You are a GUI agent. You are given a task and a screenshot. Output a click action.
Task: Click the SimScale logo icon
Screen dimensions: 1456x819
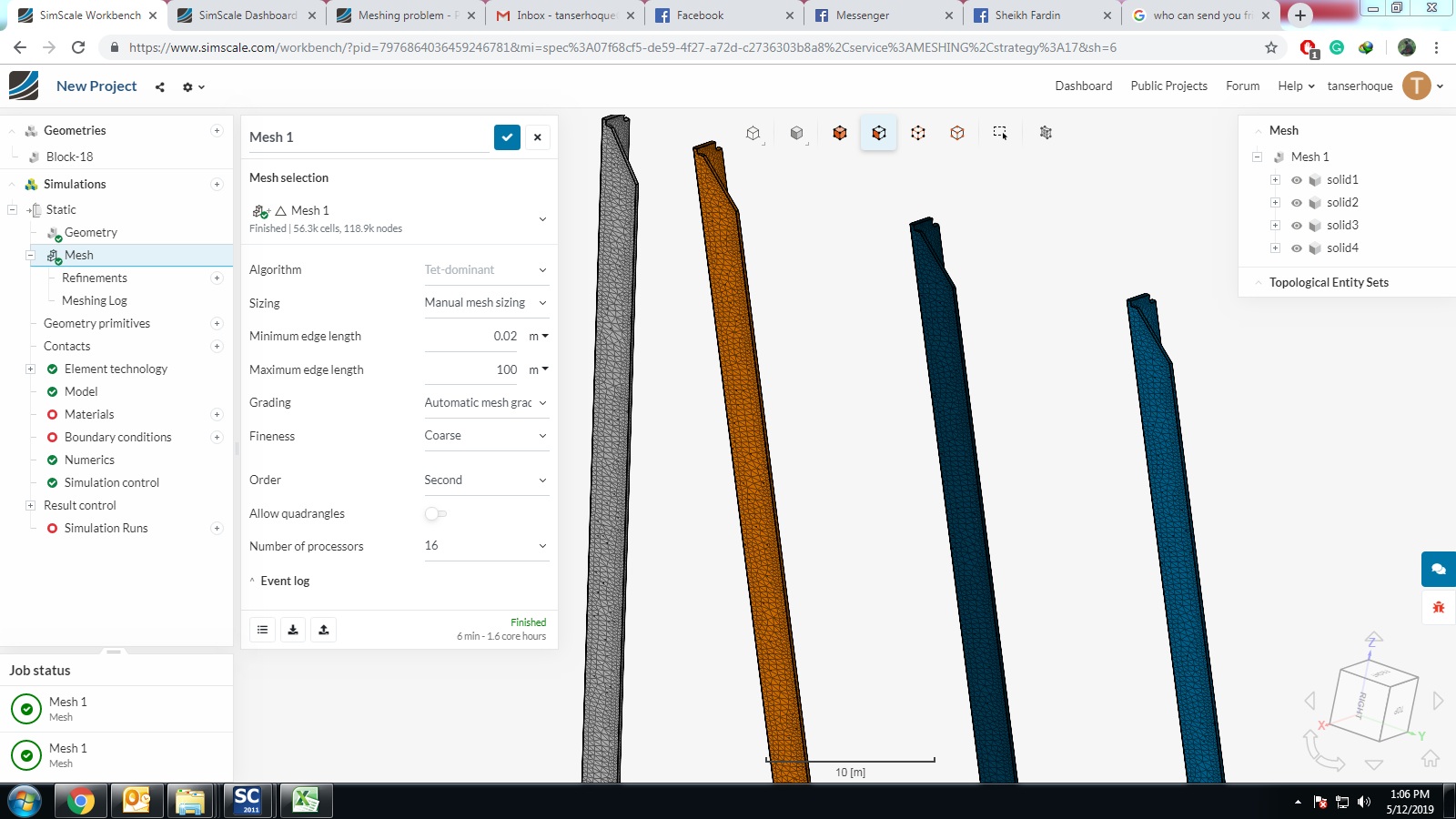coord(25,86)
